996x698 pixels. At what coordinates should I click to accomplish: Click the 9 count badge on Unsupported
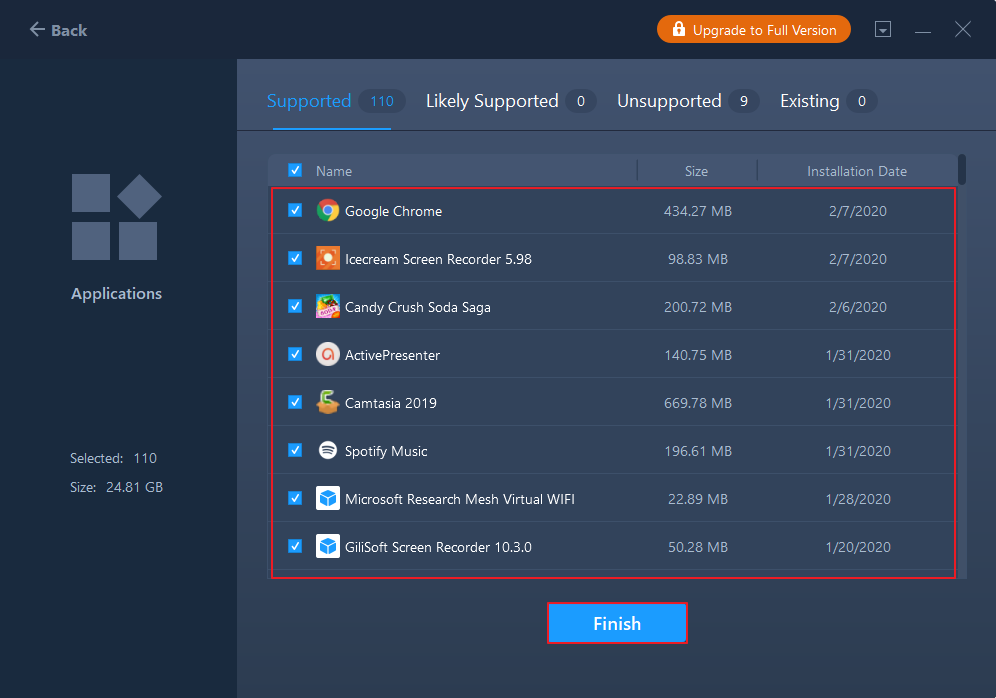[744, 101]
